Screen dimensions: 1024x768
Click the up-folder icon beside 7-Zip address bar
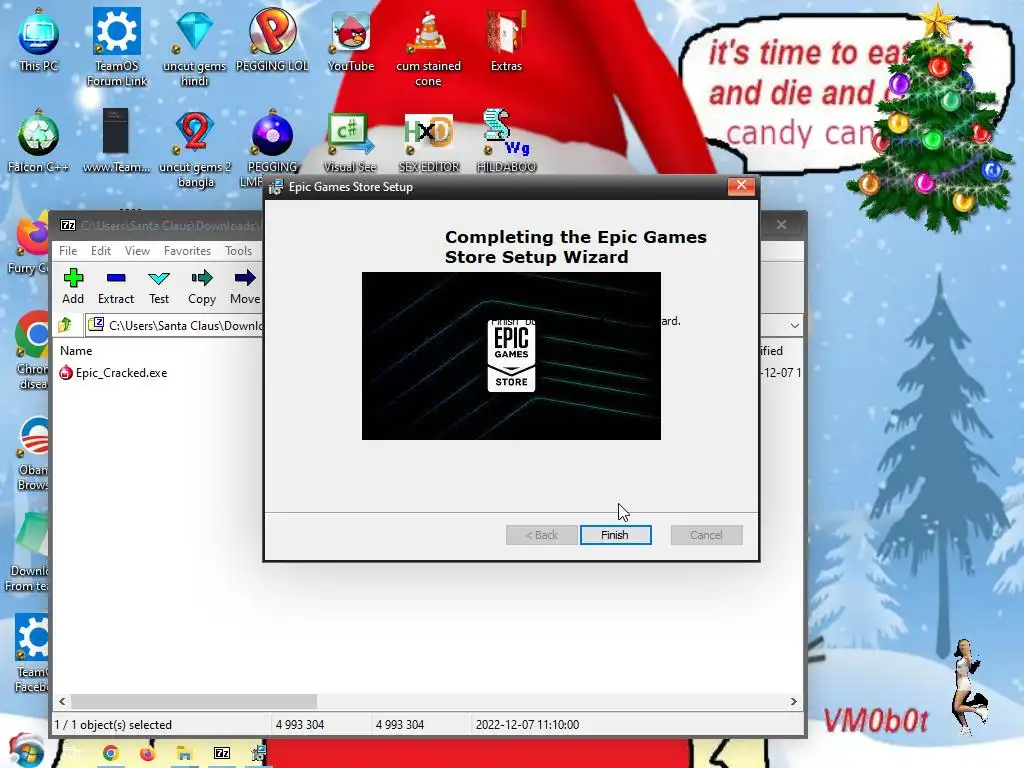(x=65, y=325)
